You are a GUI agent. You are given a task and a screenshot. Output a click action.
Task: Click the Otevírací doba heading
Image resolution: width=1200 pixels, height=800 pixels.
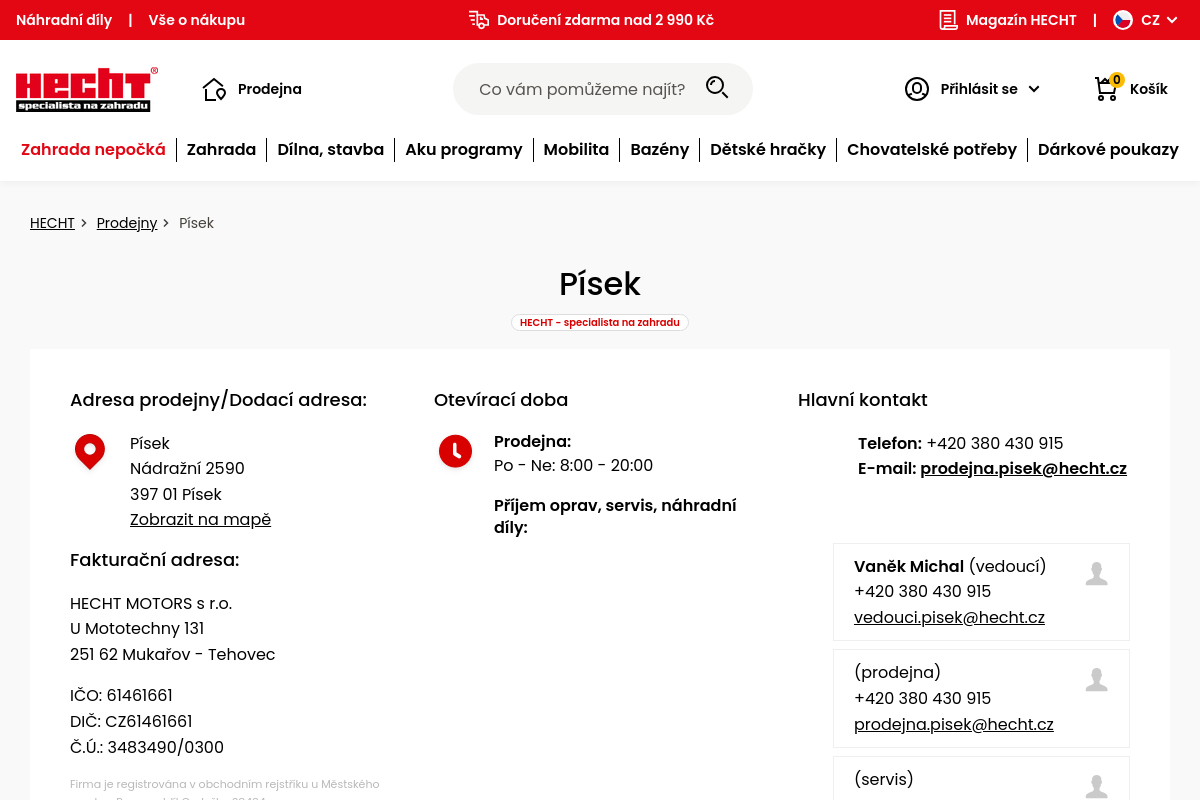[501, 400]
